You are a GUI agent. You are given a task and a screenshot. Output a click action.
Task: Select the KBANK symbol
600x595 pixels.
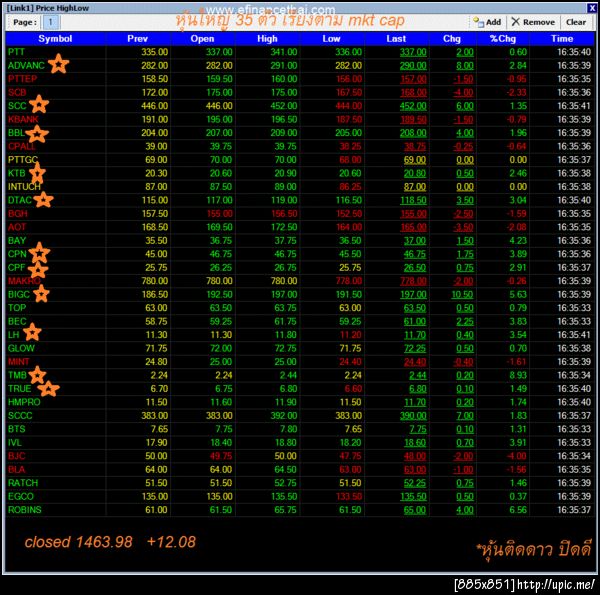[23, 119]
